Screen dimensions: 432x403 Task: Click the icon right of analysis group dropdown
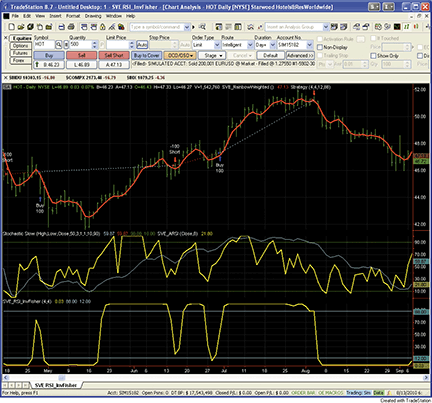334,27
